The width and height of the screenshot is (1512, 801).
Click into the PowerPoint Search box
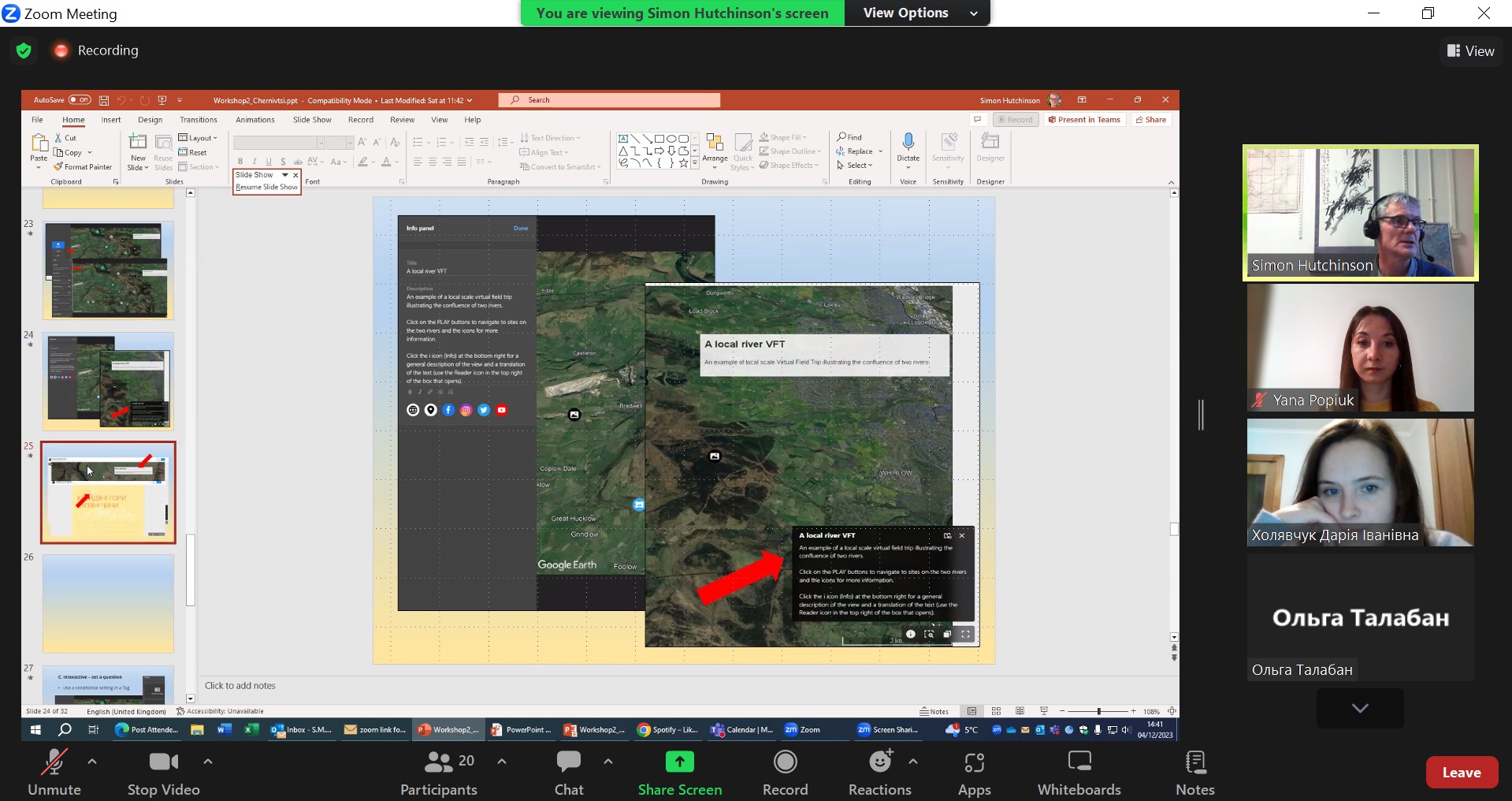click(609, 100)
